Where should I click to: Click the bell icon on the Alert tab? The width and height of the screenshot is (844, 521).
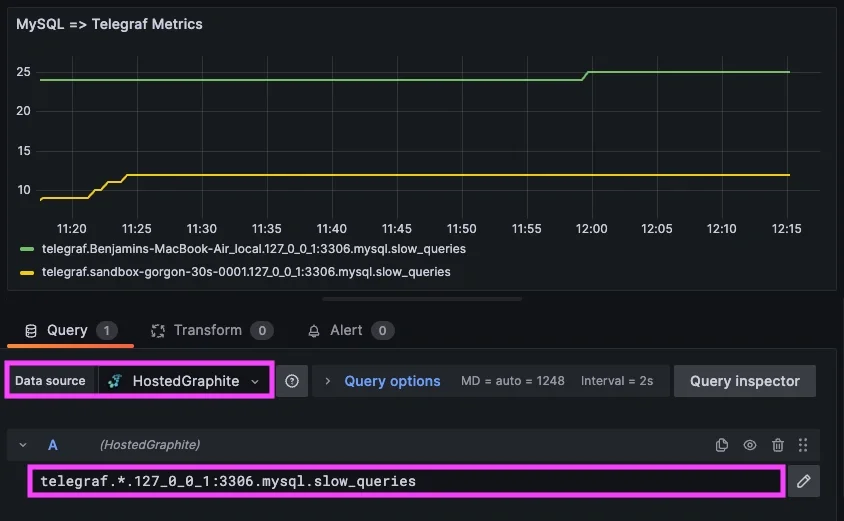pos(314,331)
